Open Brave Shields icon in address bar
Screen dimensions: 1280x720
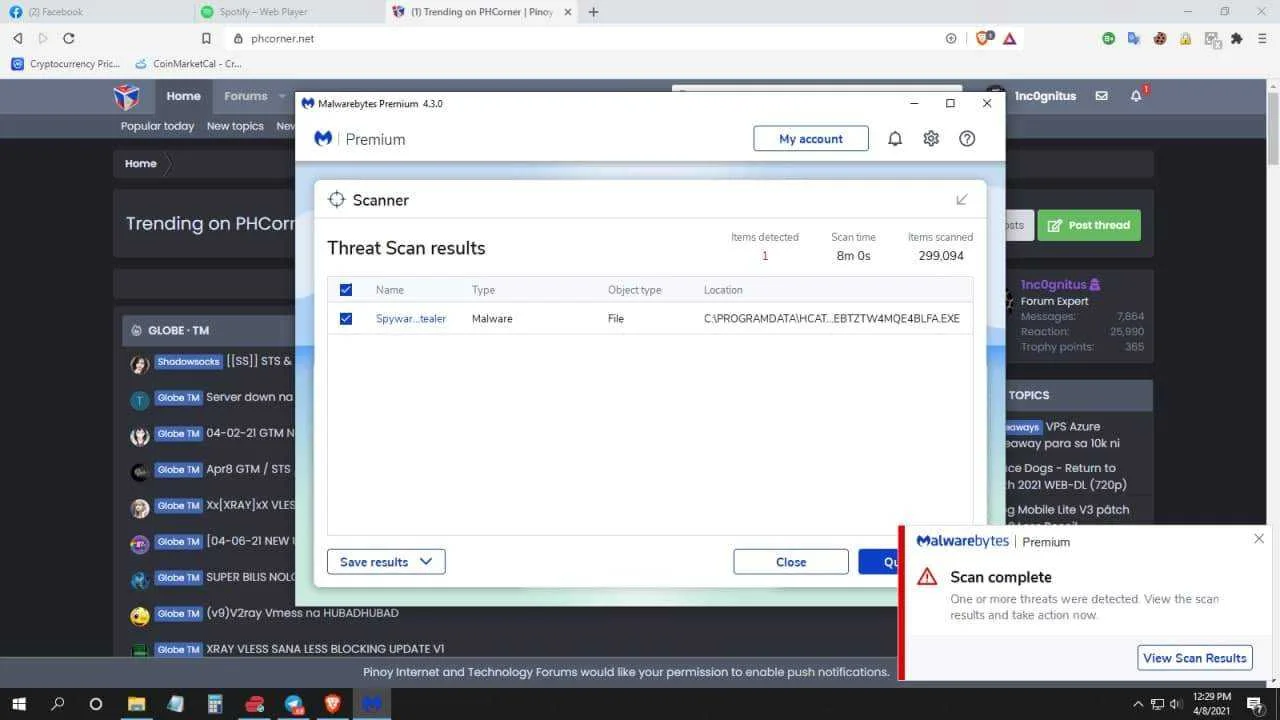(x=983, y=38)
